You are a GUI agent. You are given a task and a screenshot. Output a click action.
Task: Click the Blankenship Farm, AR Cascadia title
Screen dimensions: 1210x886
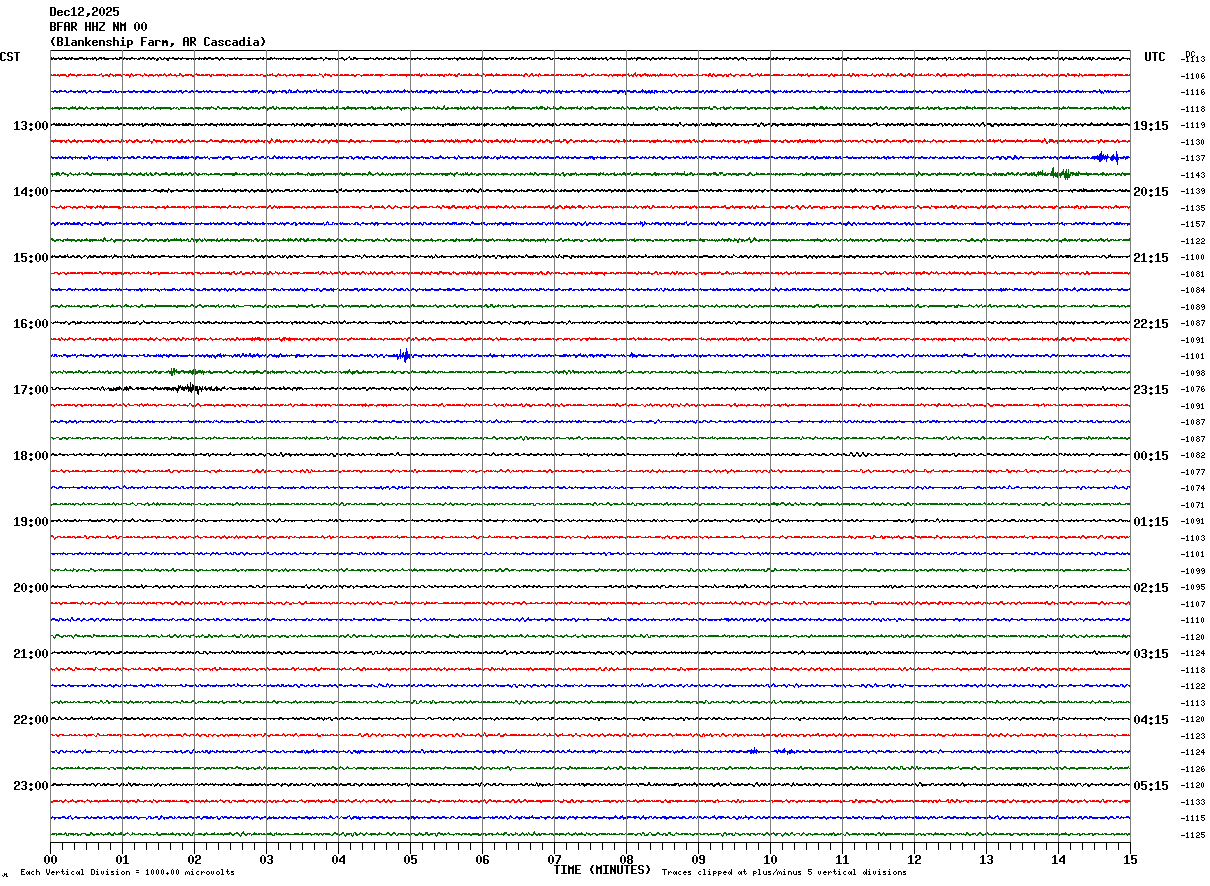click(x=158, y=42)
